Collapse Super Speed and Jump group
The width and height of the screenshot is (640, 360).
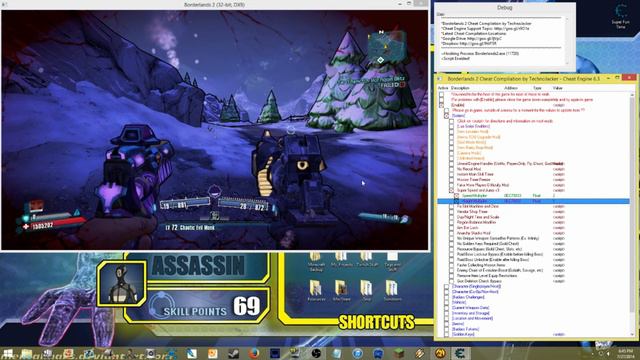click(451, 191)
